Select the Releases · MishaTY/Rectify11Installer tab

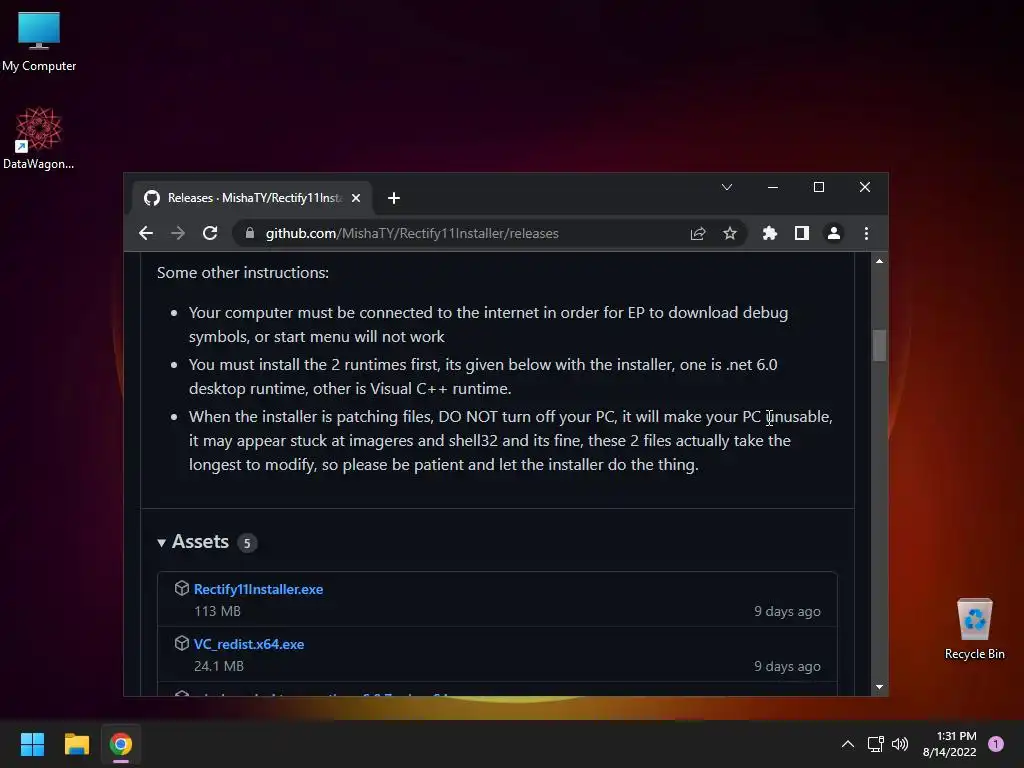pyautogui.click(x=253, y=198)
